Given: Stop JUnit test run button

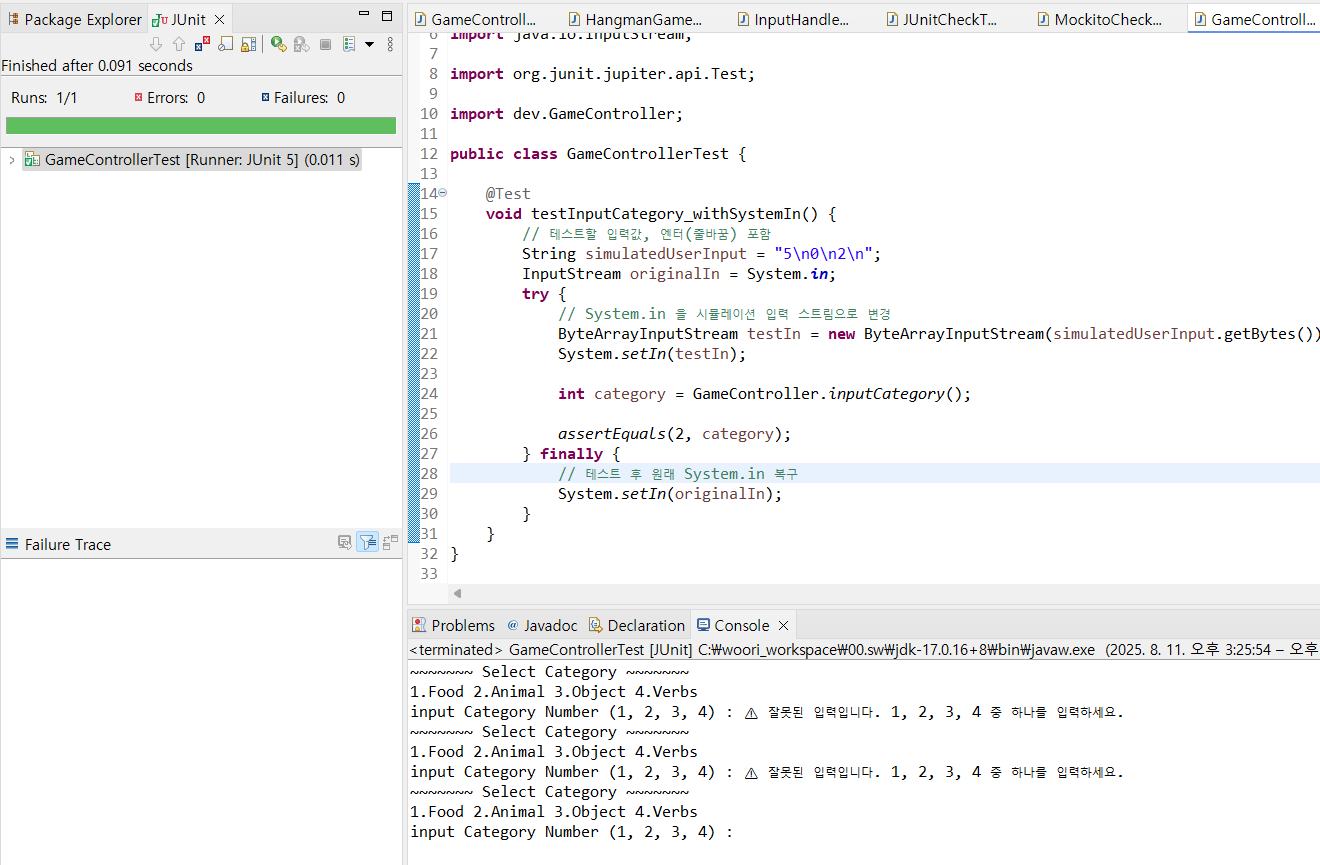Looking at the screenshot, I should [325, 44].
